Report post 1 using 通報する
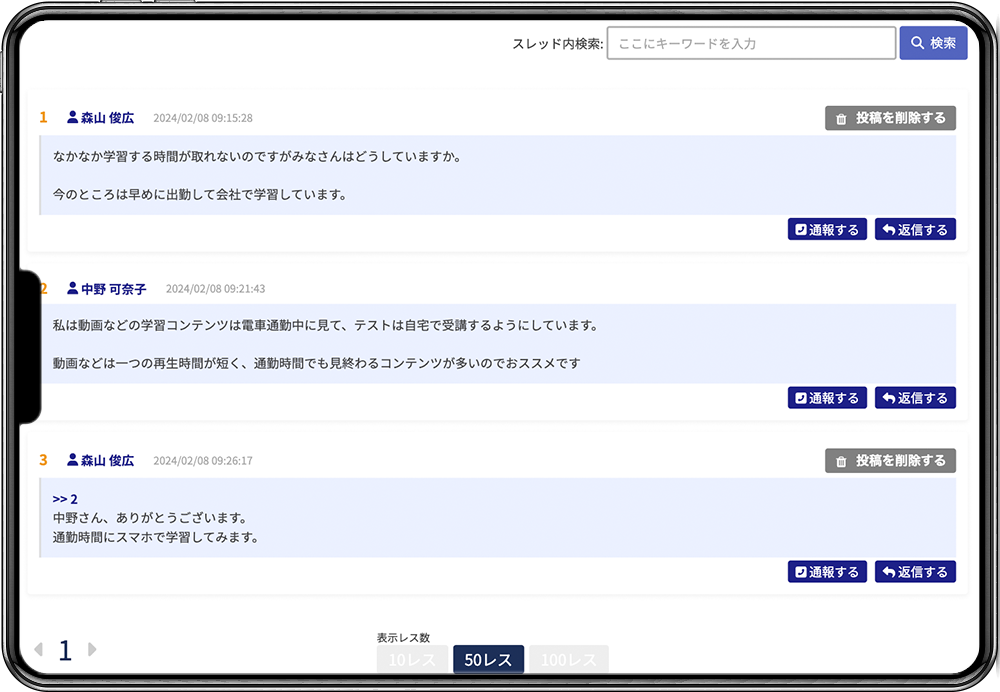 click(826, 230)
